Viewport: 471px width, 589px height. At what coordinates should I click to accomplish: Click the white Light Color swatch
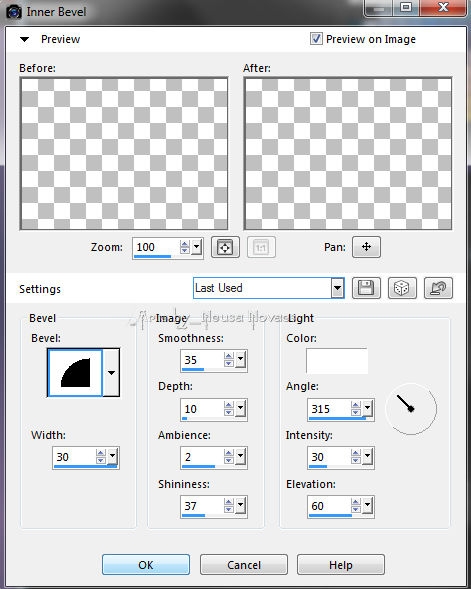pyautogui.click(x=337, y=361)
